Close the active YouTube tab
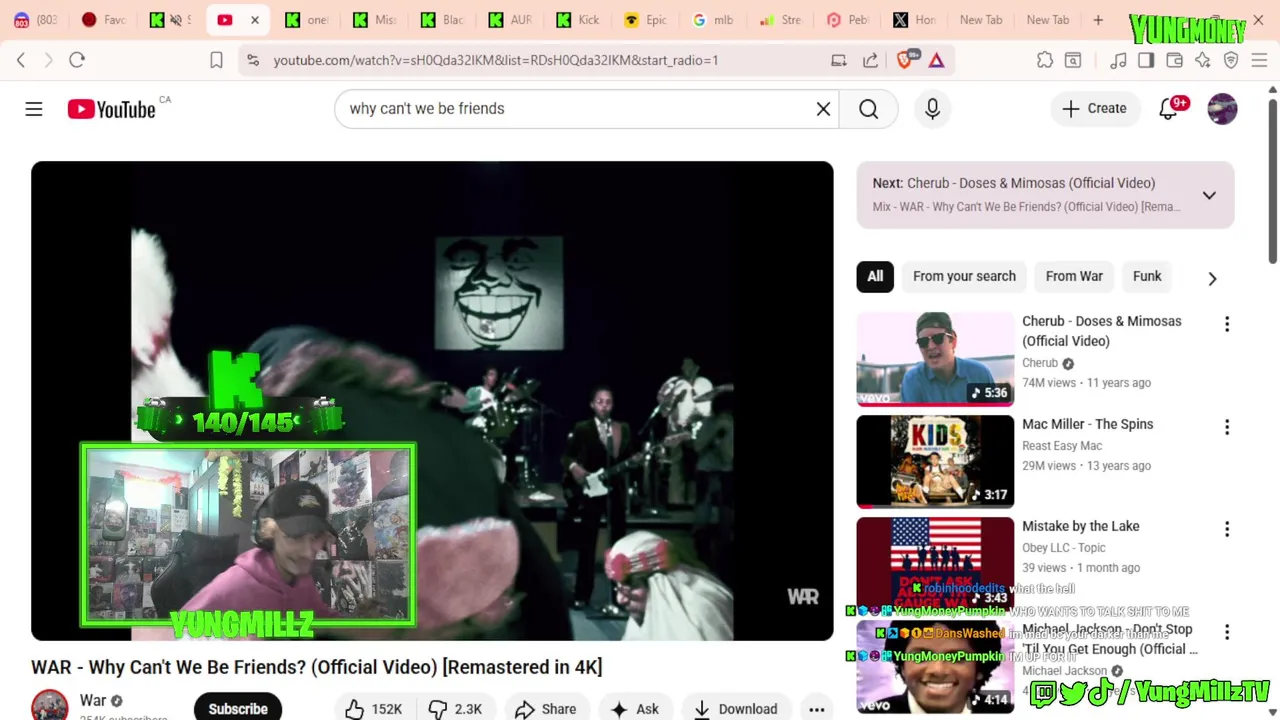The width and height of the screenshot is (1280, 720). [x=254, y=19]
